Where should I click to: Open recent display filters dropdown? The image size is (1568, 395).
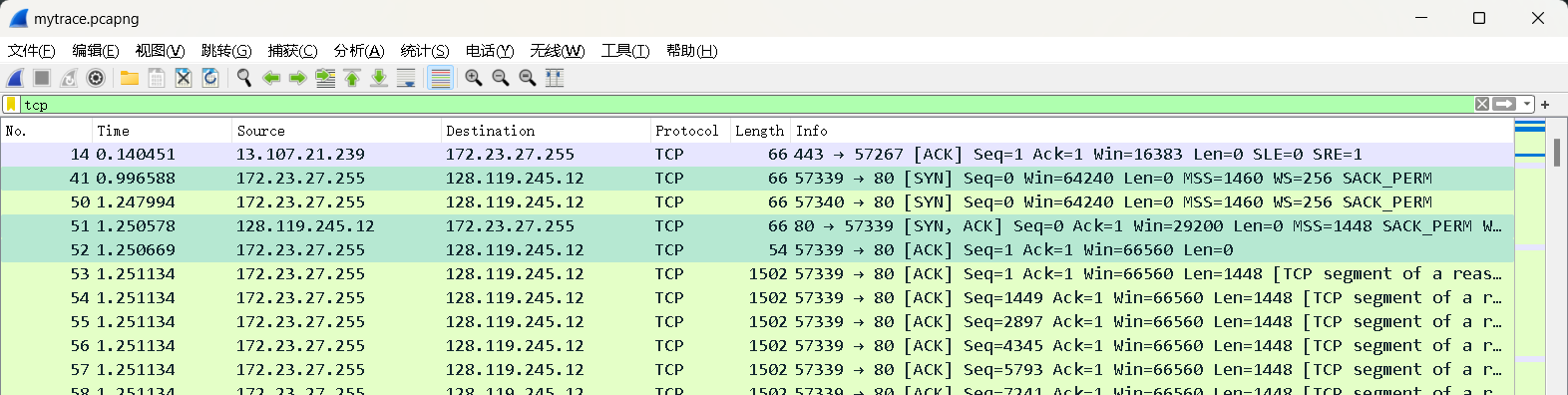tap(1527, 104)
